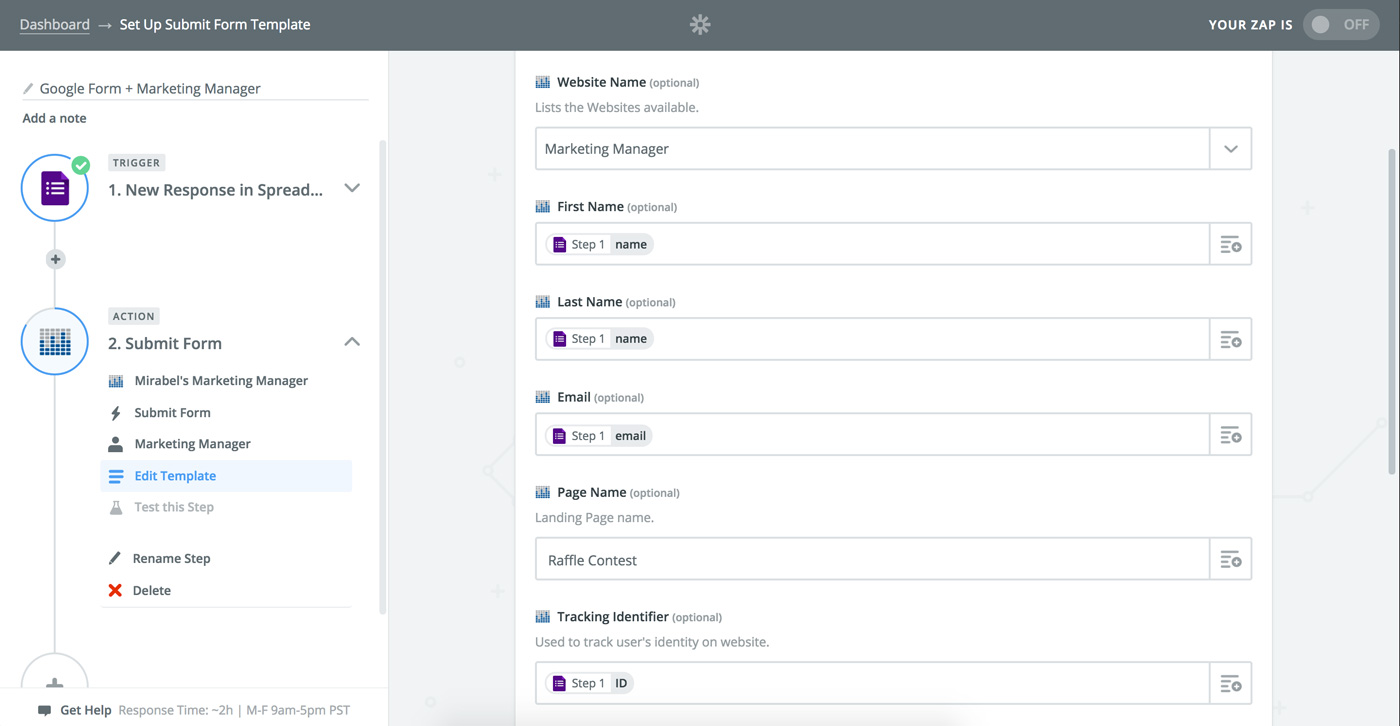This screenshot has width=1400, height=726.
Task: Select Edit Template in sidebar
Action: pos(226,476)
